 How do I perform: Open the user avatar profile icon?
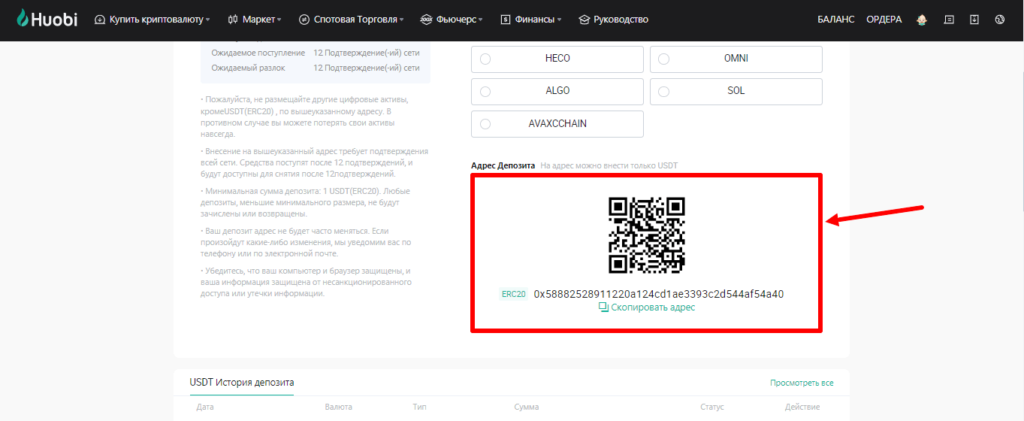coord(921,20)
